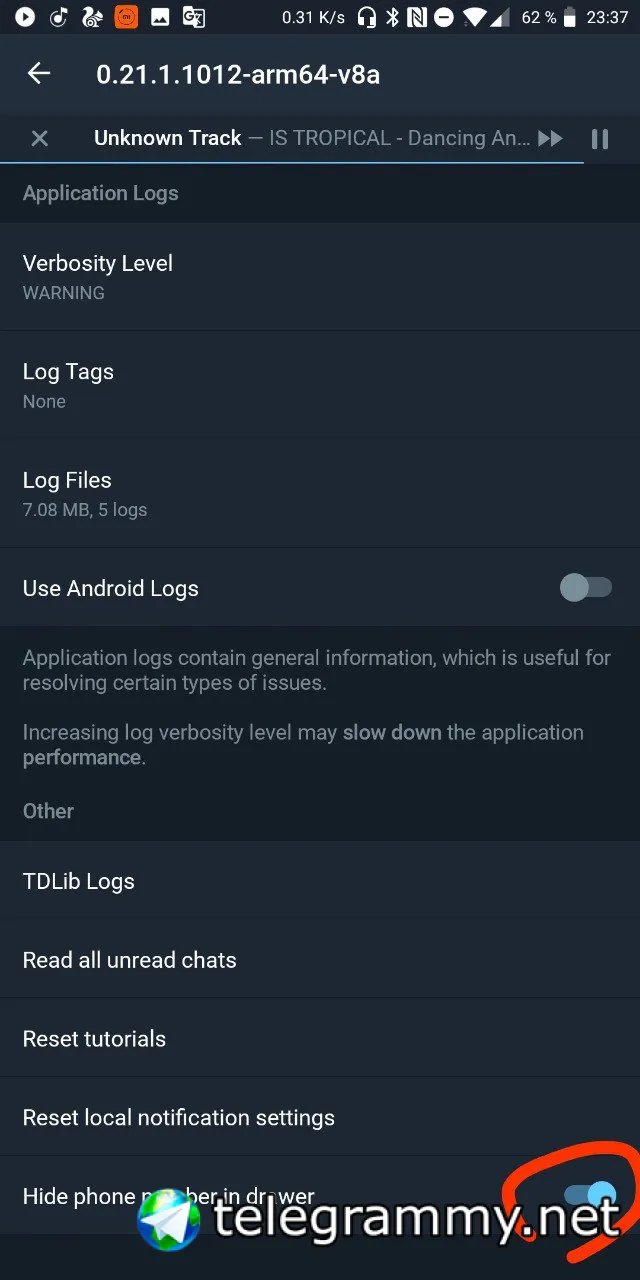Tap the Bluetooth status icon
Viewport: 640px width, 1280px height.
click(x=394, y=17)
